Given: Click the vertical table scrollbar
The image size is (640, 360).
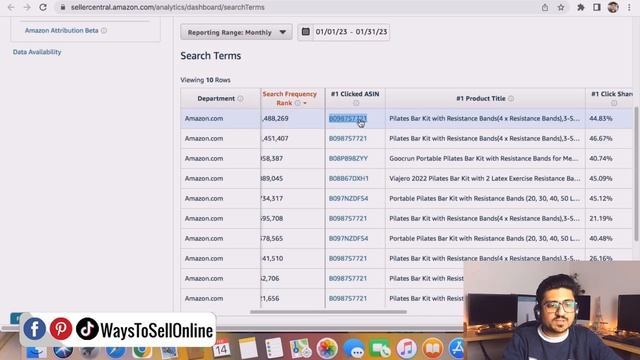Looking at the screenshot, I should (x=636, y=173).
